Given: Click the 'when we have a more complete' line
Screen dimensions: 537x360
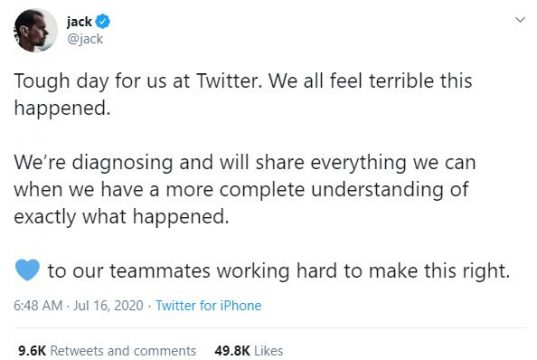Looking at the screenshot, I should coord(241,190).
